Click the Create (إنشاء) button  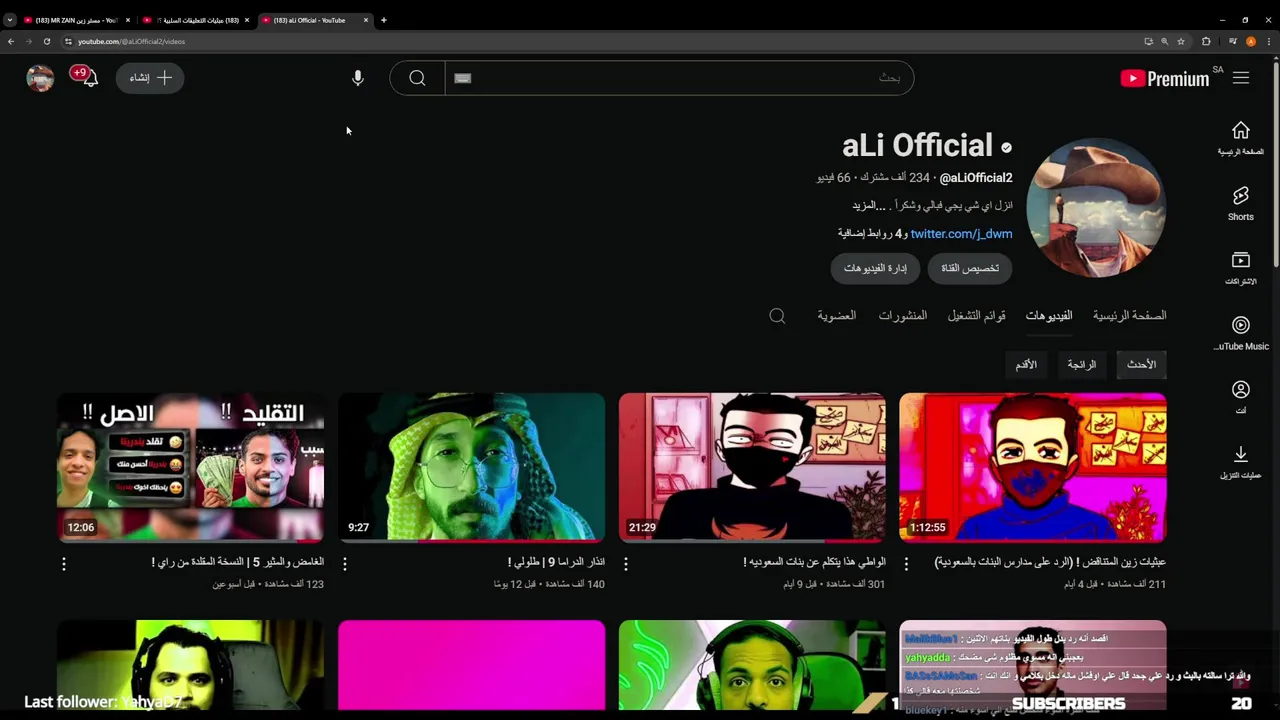click(150, 78)
